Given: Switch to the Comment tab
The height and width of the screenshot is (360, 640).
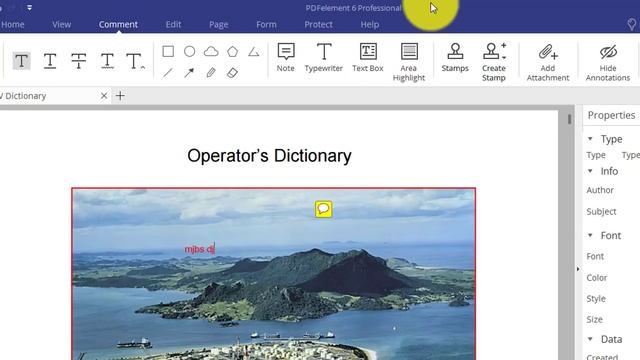Looking at the screenshot, I should (118, 24).
